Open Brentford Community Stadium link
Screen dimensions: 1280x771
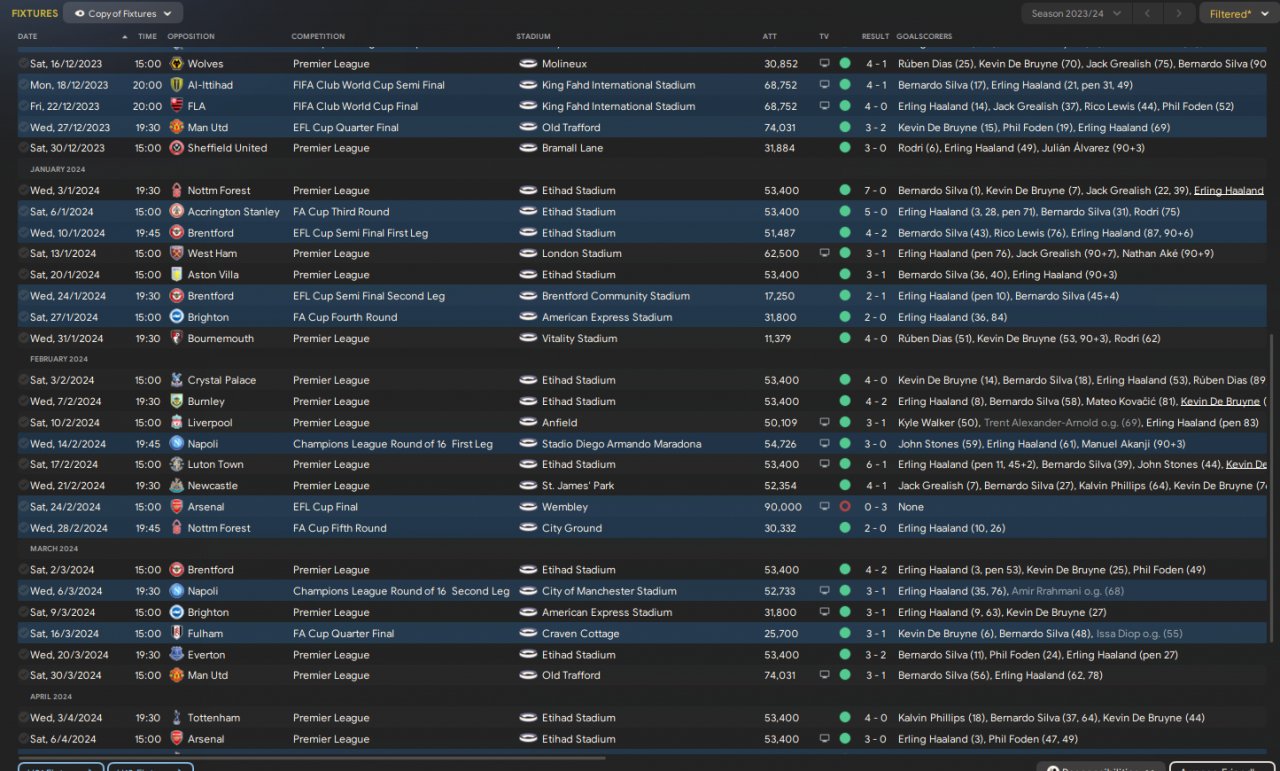[616, 296]
